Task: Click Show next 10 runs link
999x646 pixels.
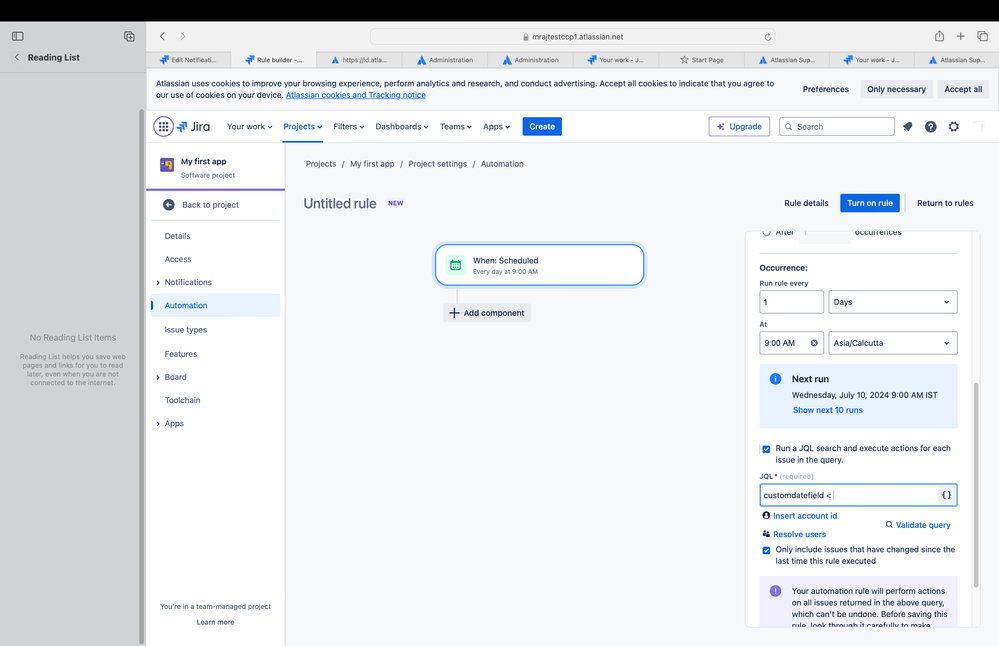Action: [x=828, y=410]
